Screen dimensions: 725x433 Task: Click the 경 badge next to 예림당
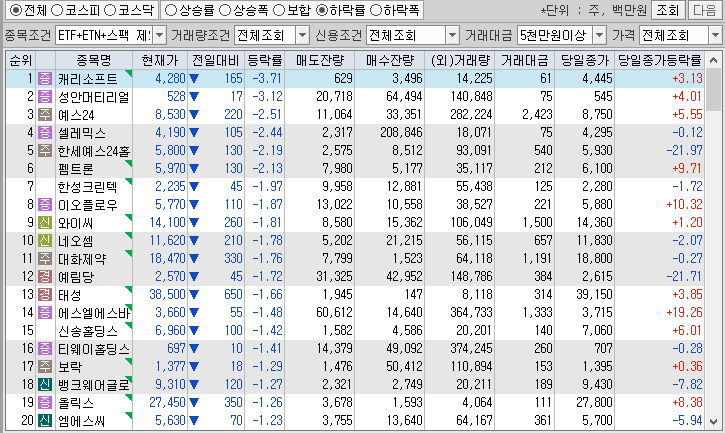coord(45,277)
